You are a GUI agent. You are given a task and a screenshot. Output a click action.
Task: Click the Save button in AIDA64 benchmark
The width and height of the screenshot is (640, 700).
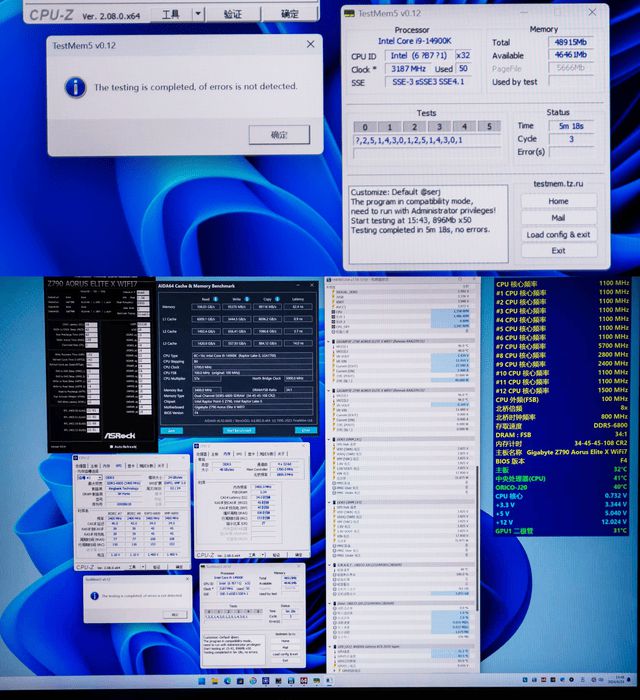coord(171,430)
